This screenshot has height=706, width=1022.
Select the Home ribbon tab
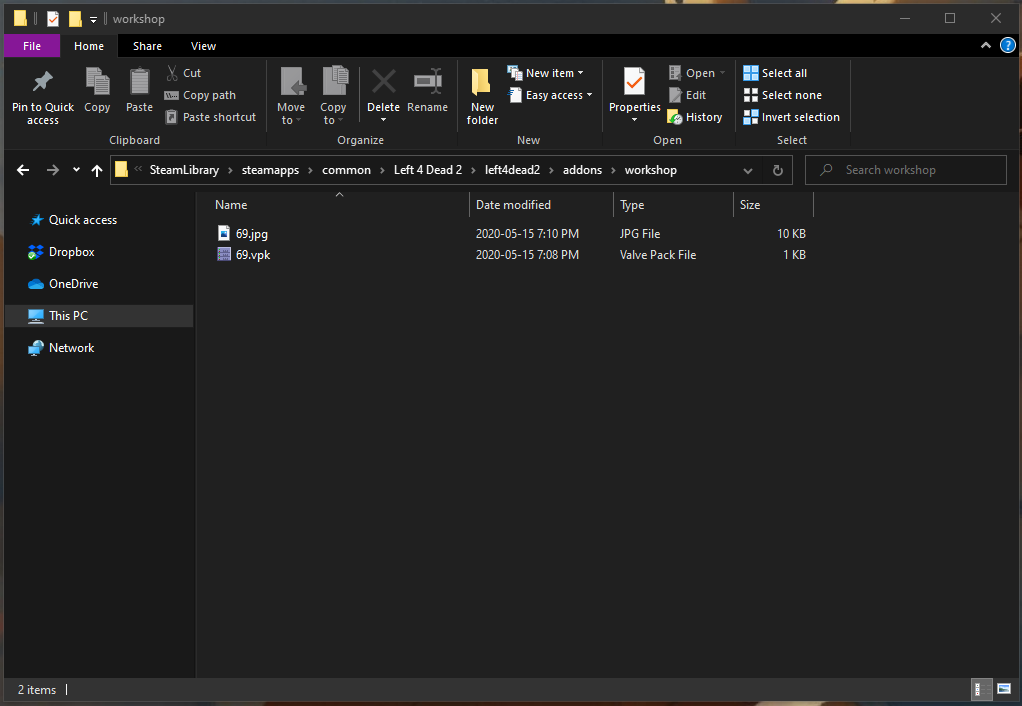click(x=89, y=46)
